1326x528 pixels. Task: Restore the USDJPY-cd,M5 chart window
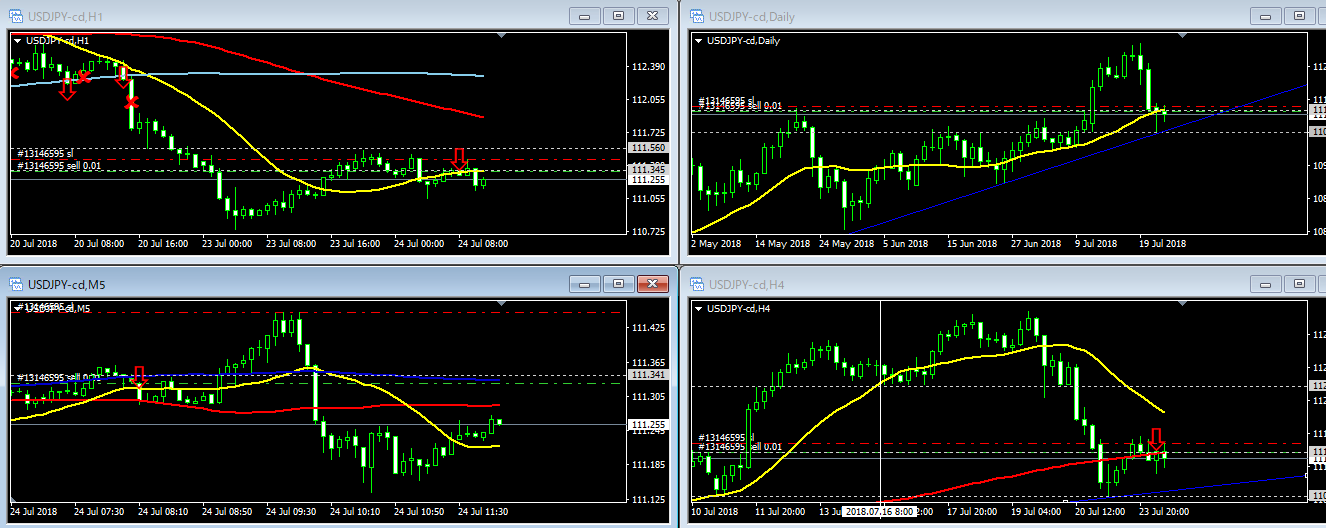pyautogui.click(x=619, y=285)
